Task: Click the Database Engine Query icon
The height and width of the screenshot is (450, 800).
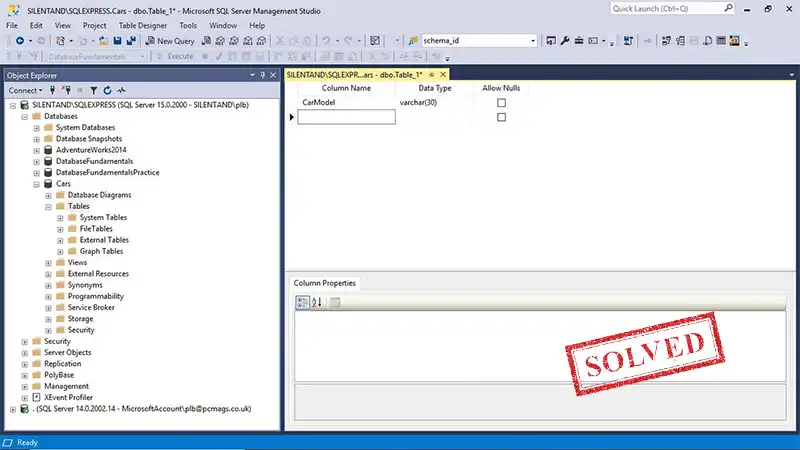Action: coord(206,41)
